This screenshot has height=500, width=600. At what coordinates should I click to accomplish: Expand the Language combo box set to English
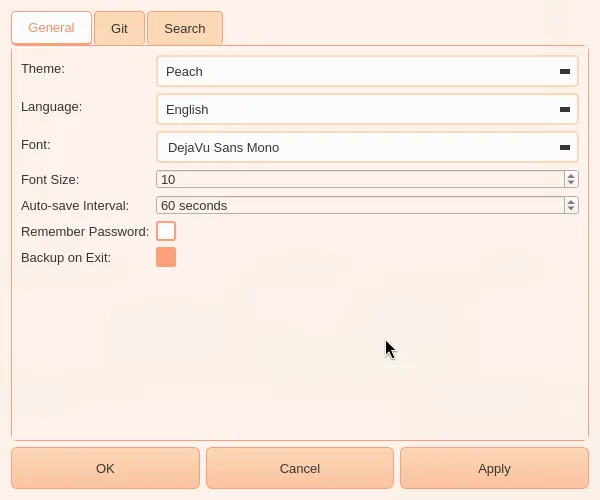[x=367, y=109]
